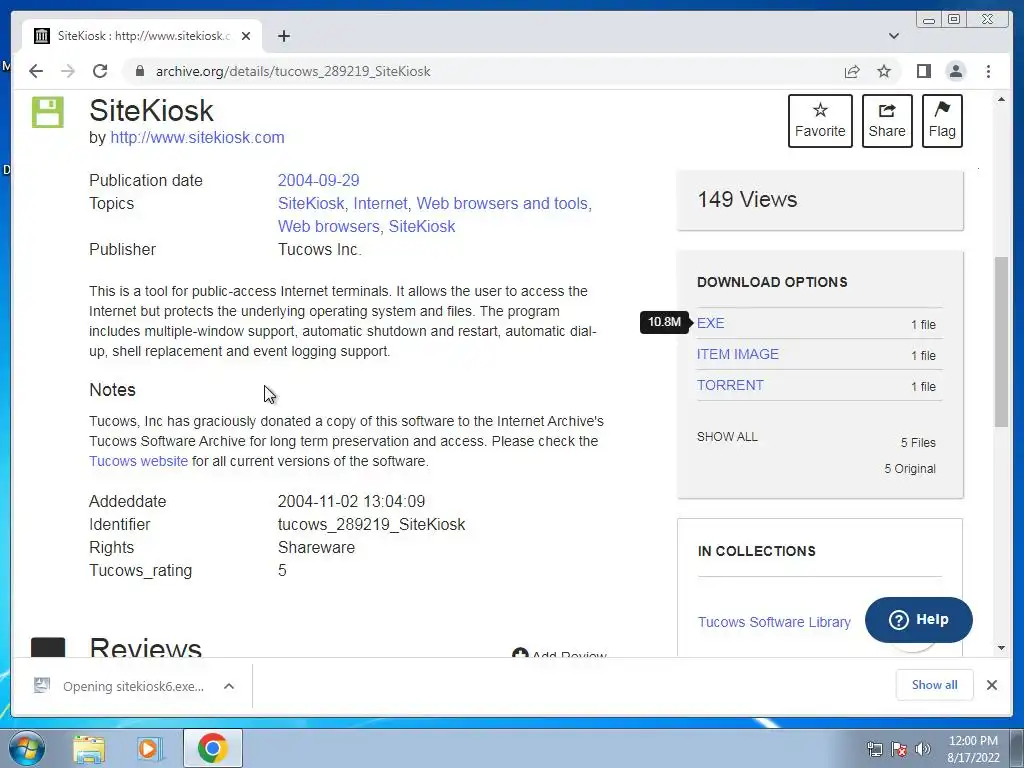Open the Help widget
The image size is (1024, 768).
tap(918, 620)
